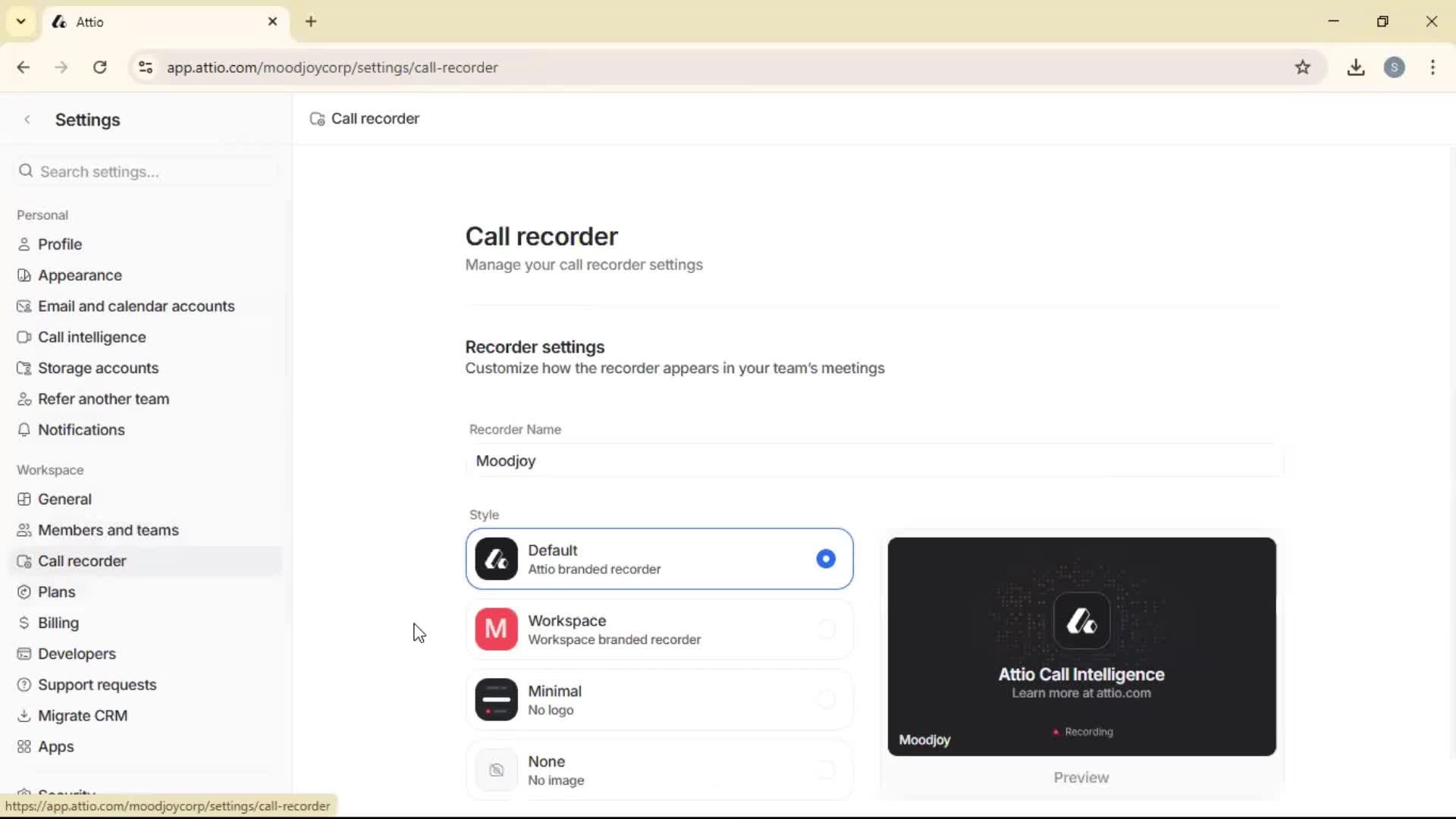Select the None image style
1456x819 pixels.
click(x=659, y=769)
